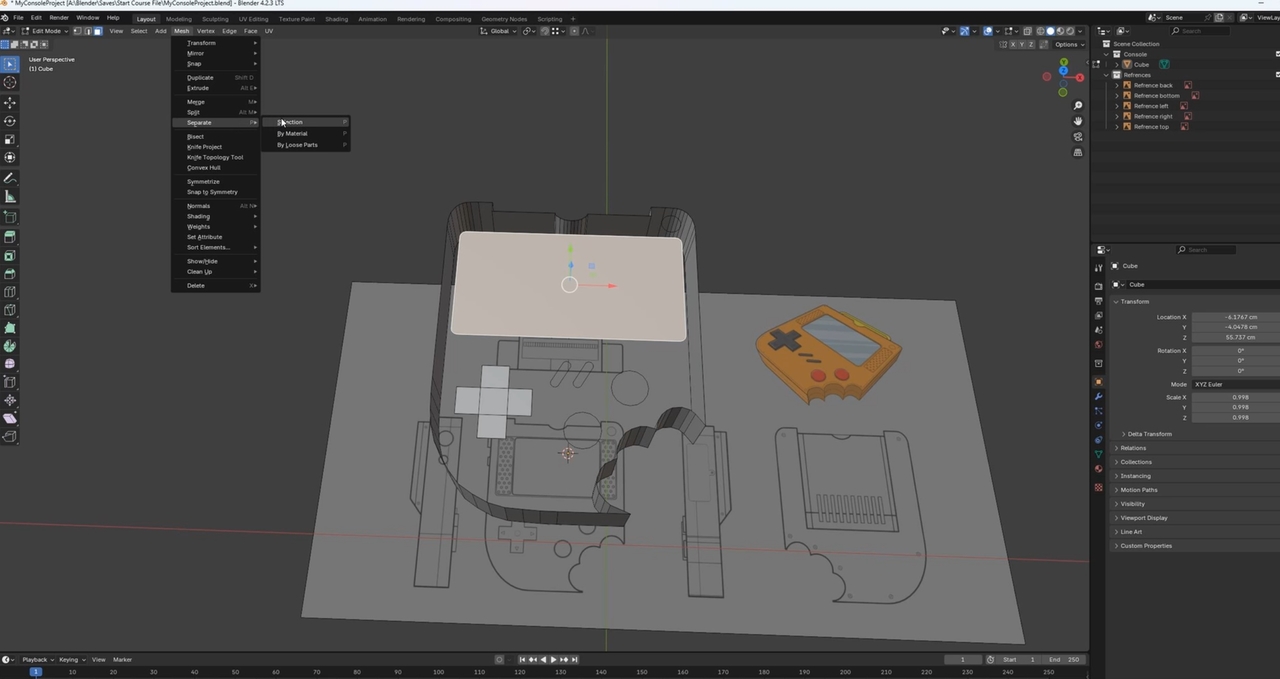Select the Annotate pencil tool
Screen dimensions: 1280x679
coord(10,178)
